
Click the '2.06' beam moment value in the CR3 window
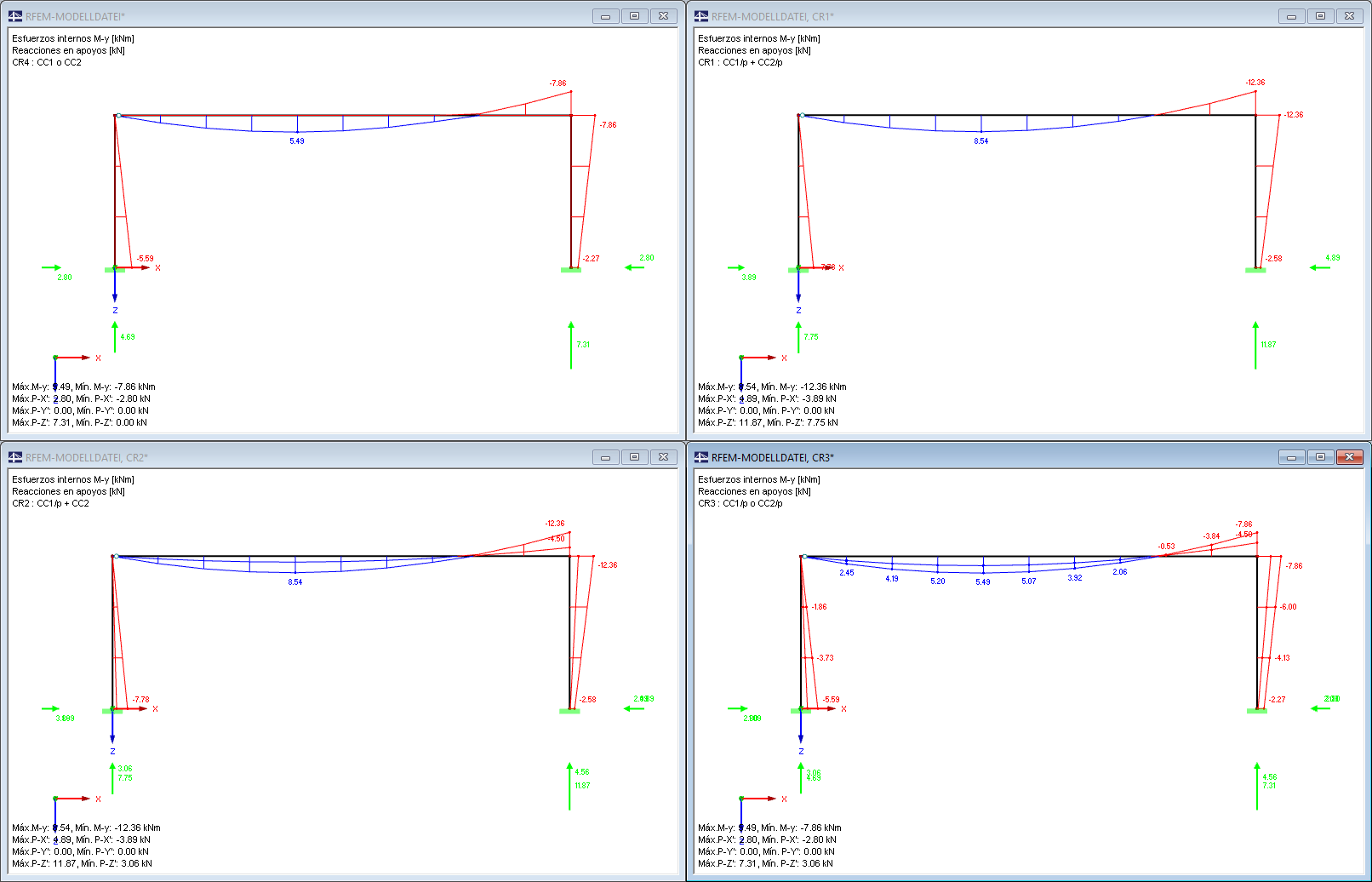[1120, 572]
